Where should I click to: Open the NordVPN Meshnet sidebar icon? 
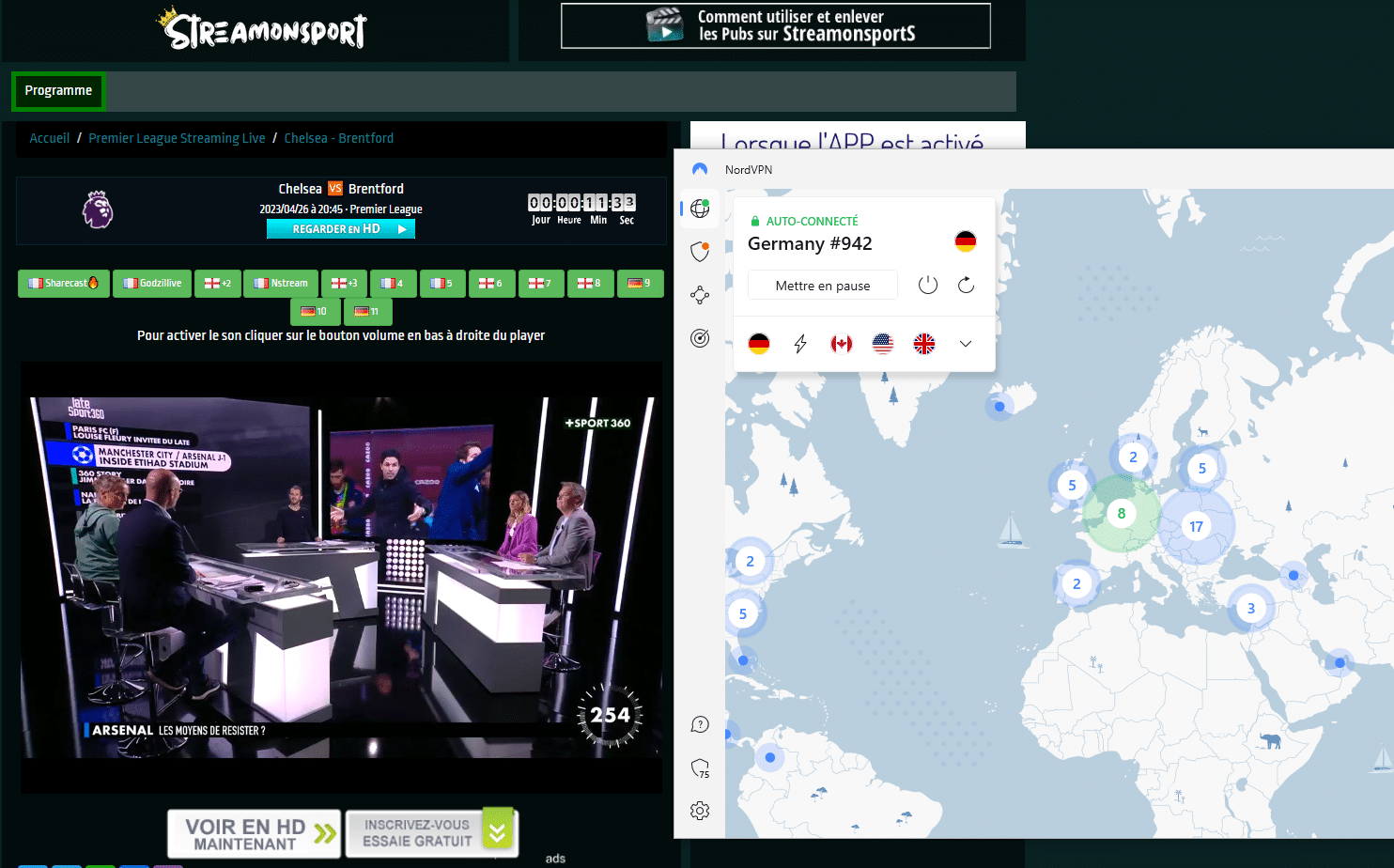[700, 295]
